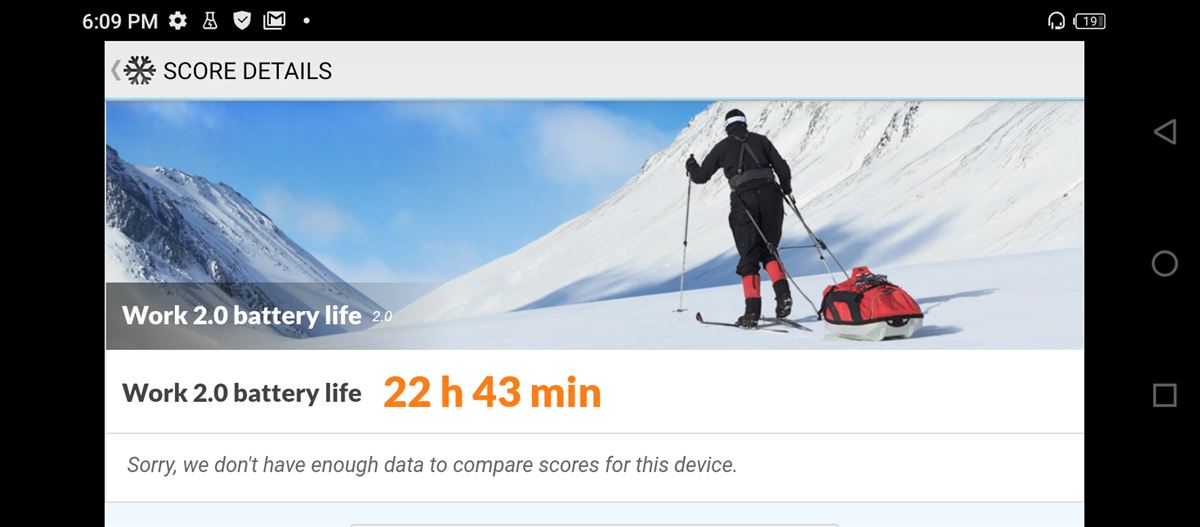The image size is (1200, 527).
Task: Tap the small dot notification overflow indicator
Action: 305,20
